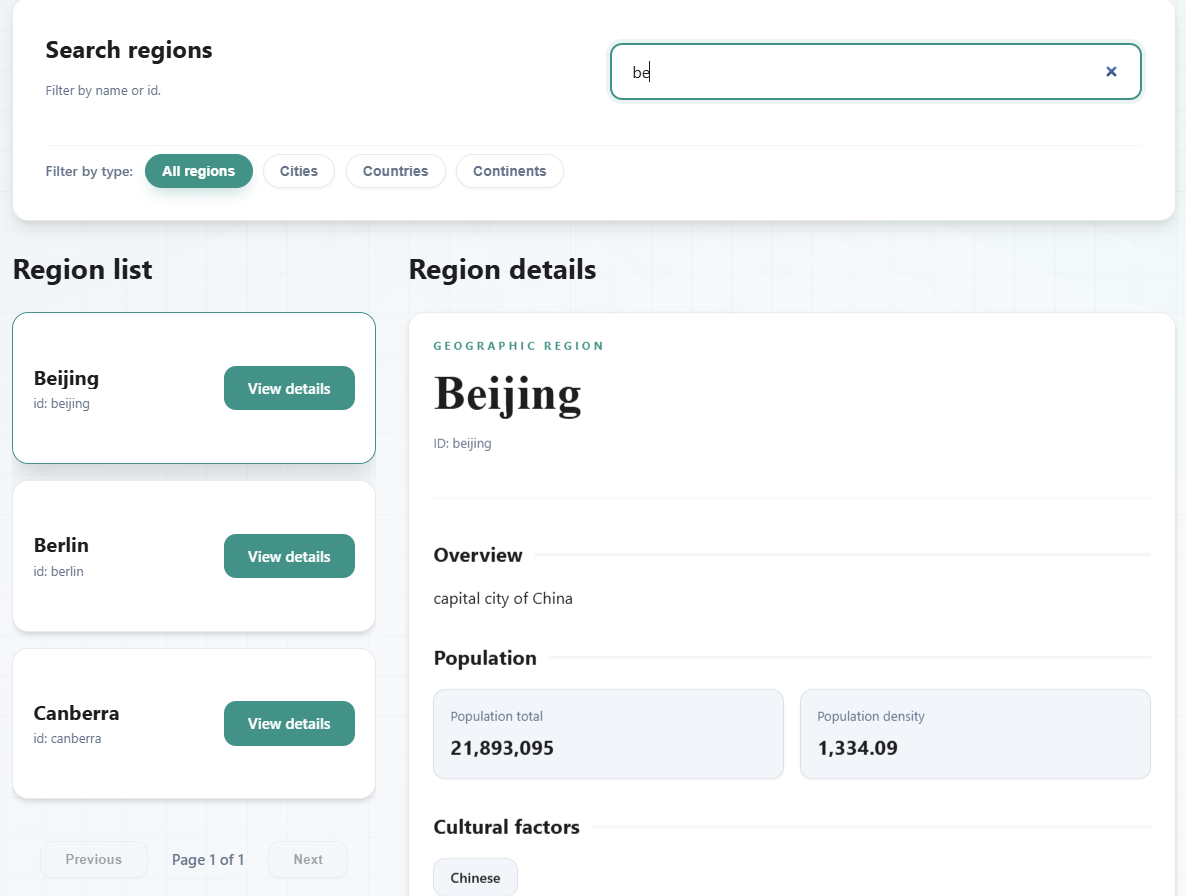The height and width of the screenshot is (896, 1186).
Task: Click the Overview section heading
Action: 478,555
